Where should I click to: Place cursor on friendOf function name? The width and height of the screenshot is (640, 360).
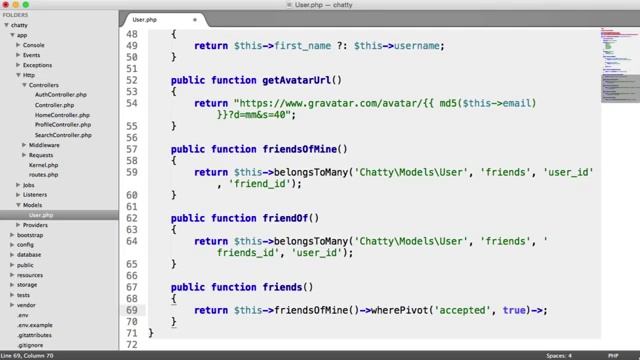click(285, 218)
